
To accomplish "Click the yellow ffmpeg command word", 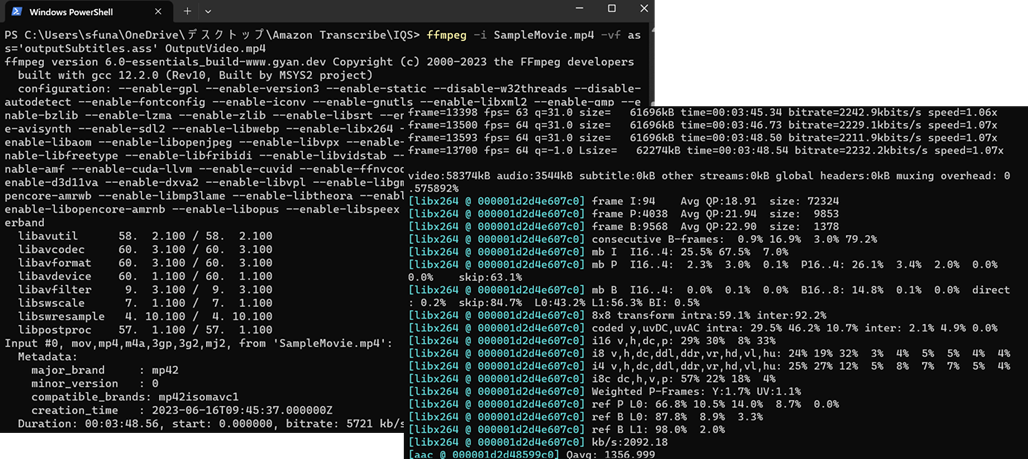I will (x=446, y=35).
